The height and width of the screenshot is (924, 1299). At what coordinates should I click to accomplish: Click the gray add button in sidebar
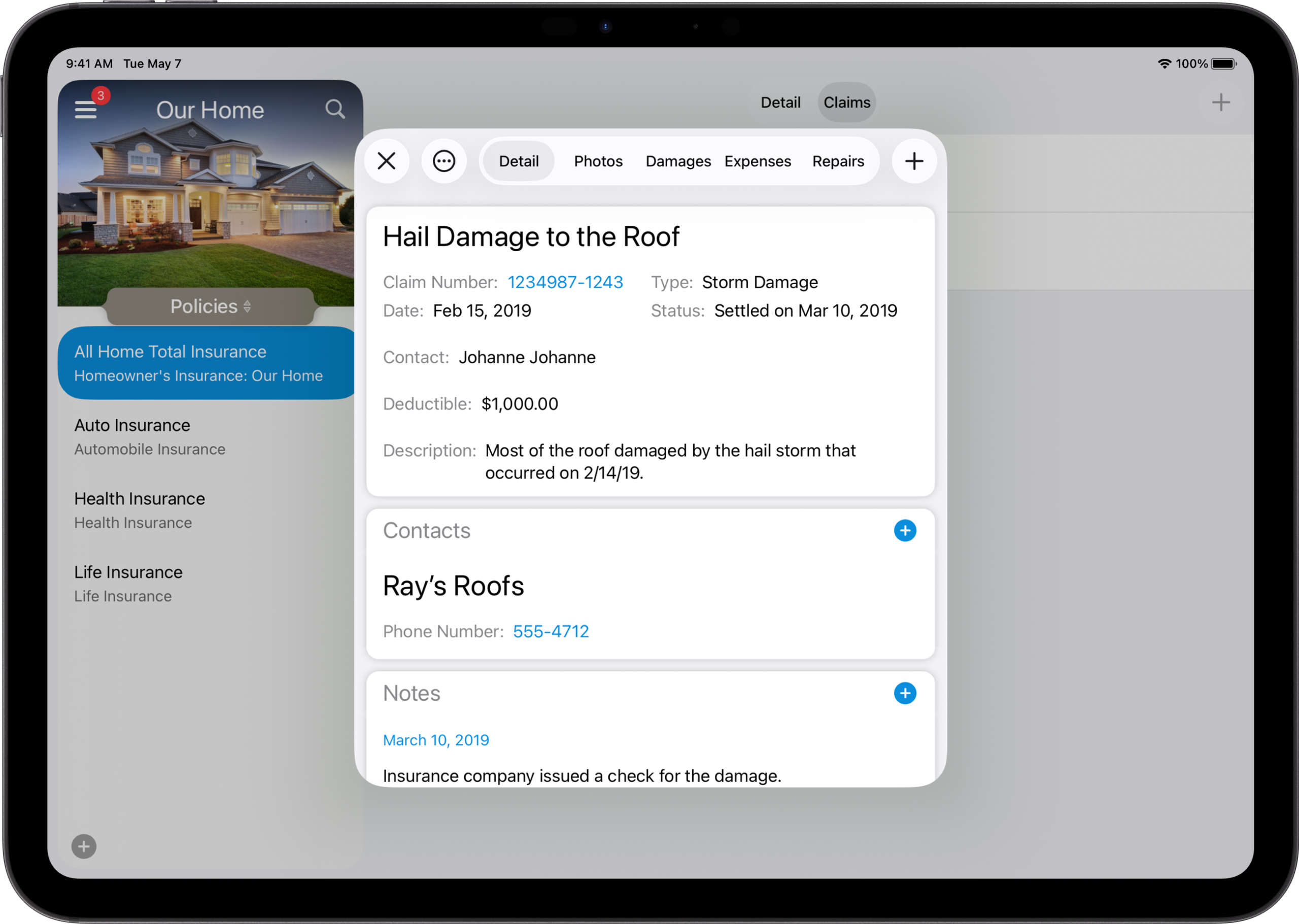(x=84, y=846)
